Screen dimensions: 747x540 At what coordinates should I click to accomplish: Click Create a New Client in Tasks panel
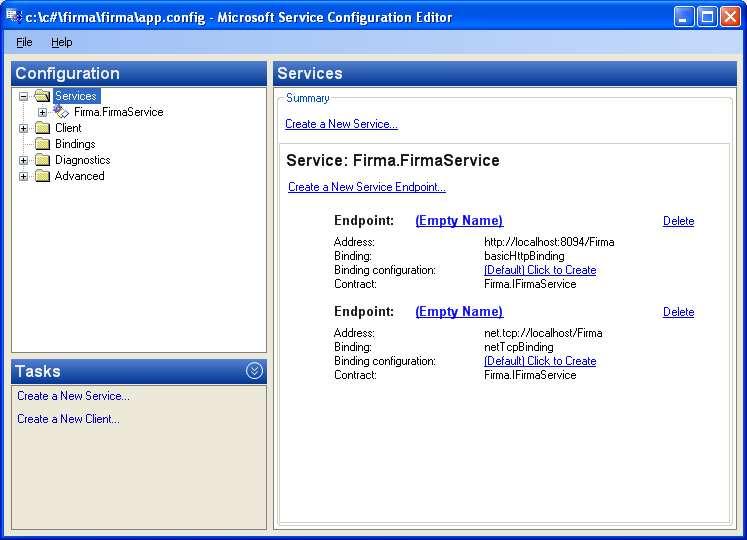click(68, 418)
